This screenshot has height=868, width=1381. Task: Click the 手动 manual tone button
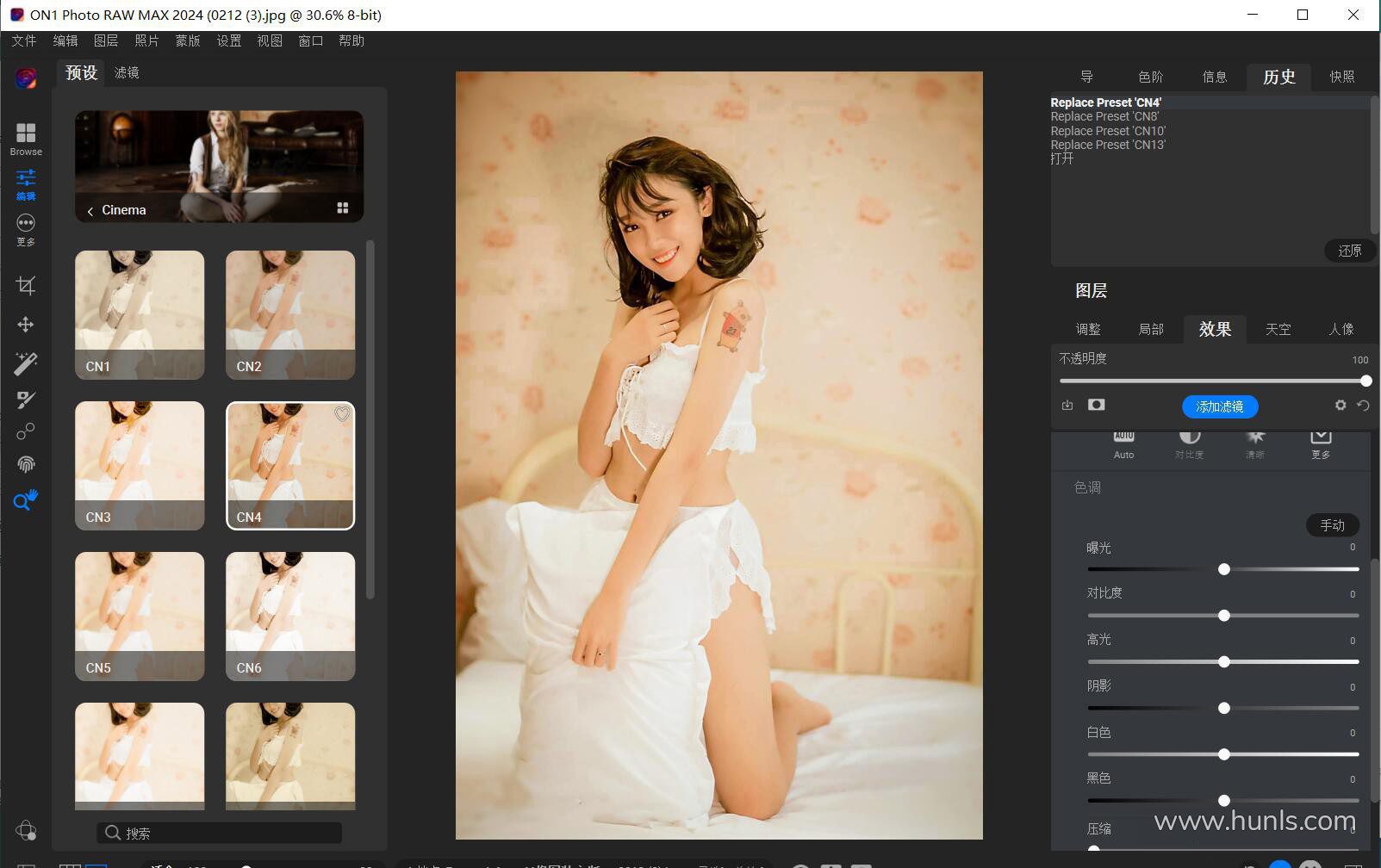click(1333, 525)
